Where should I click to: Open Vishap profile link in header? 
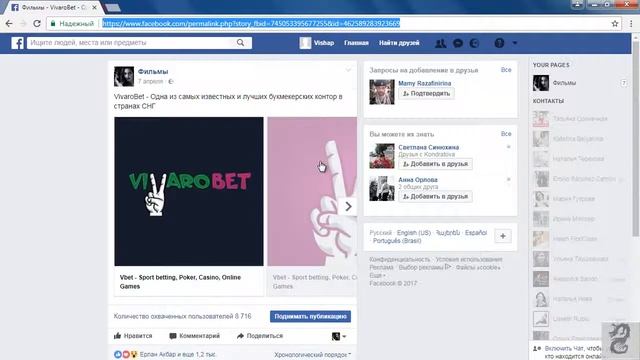click(x=317, y=43)
